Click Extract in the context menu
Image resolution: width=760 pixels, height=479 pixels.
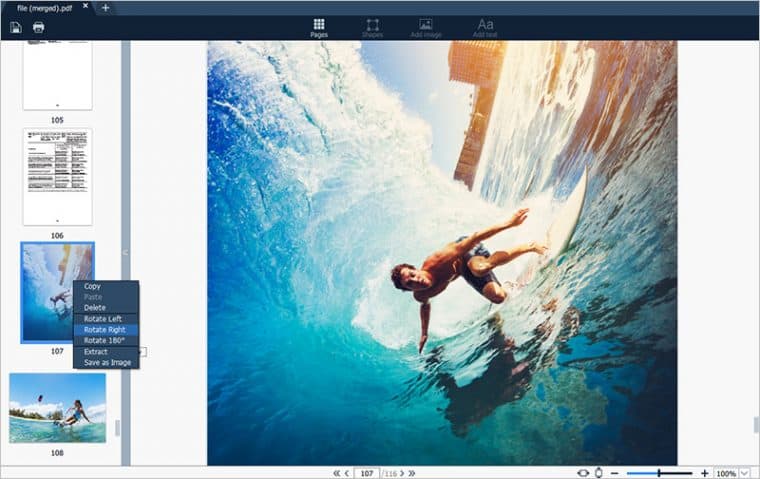(96, 352)
